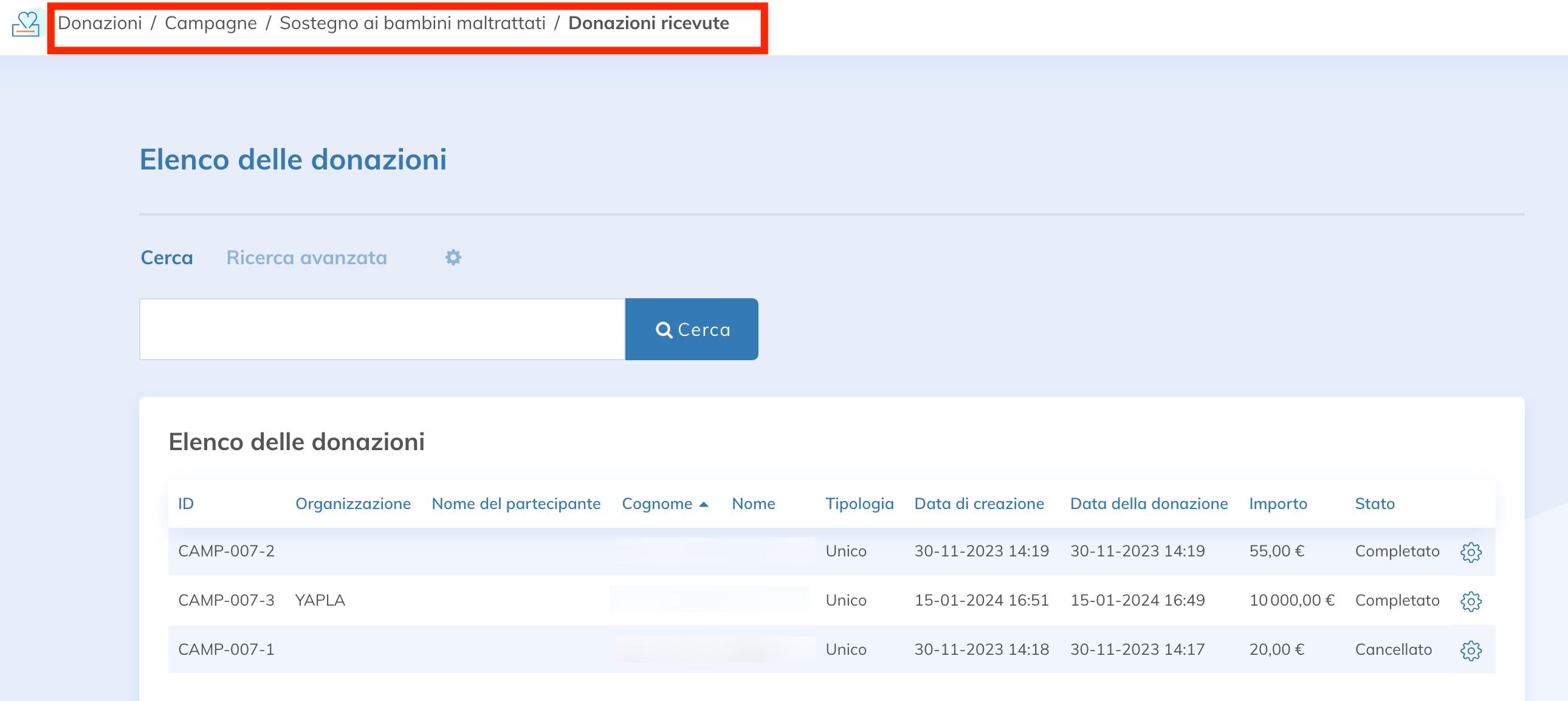Open Campagne breadcrumb link
Image resolution: width=1568 pixels, height=701 pixels.
[211, 23]
